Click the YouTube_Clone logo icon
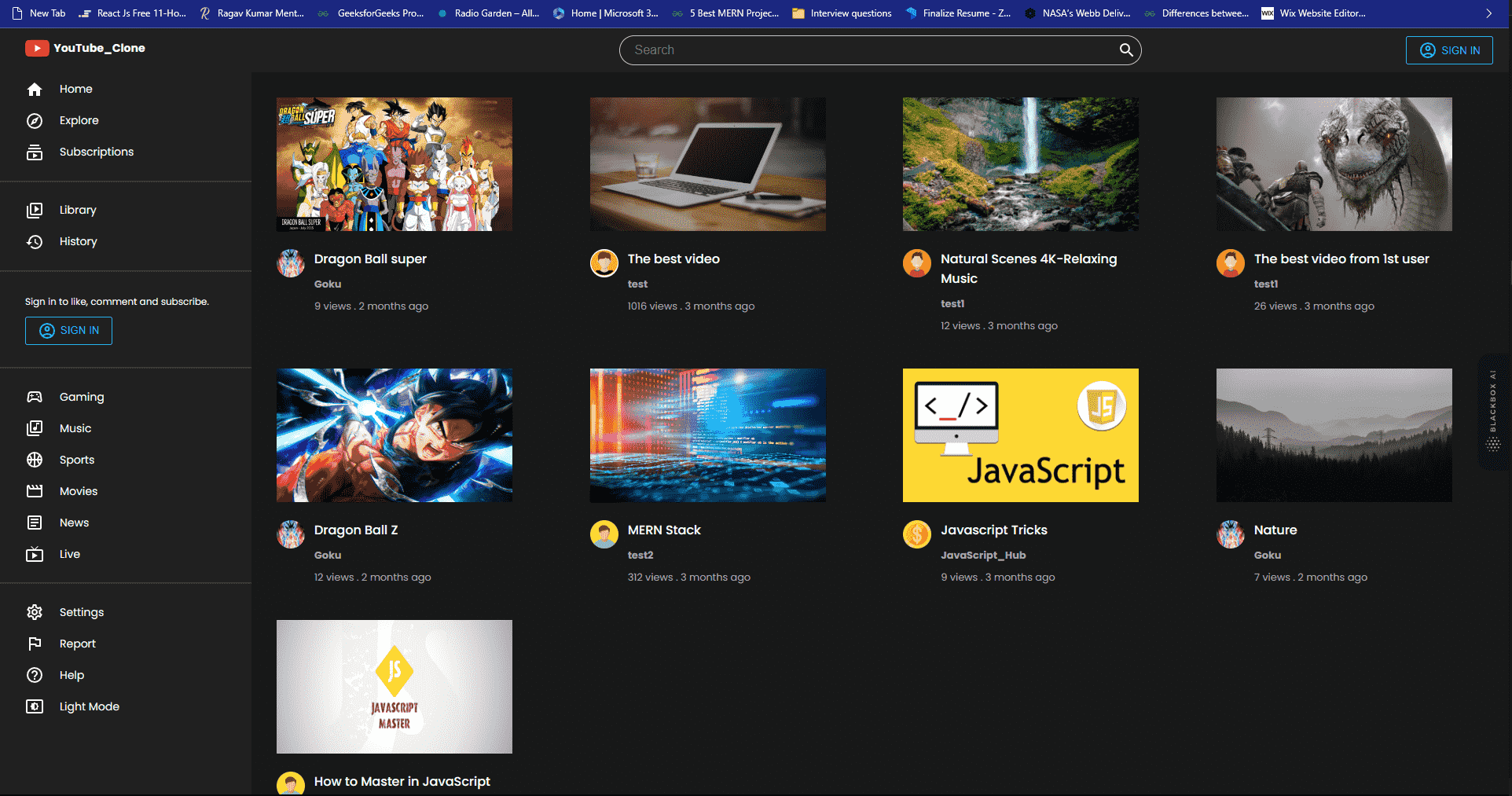Viewport: 1512px width, 796px height. pos(36,48)
